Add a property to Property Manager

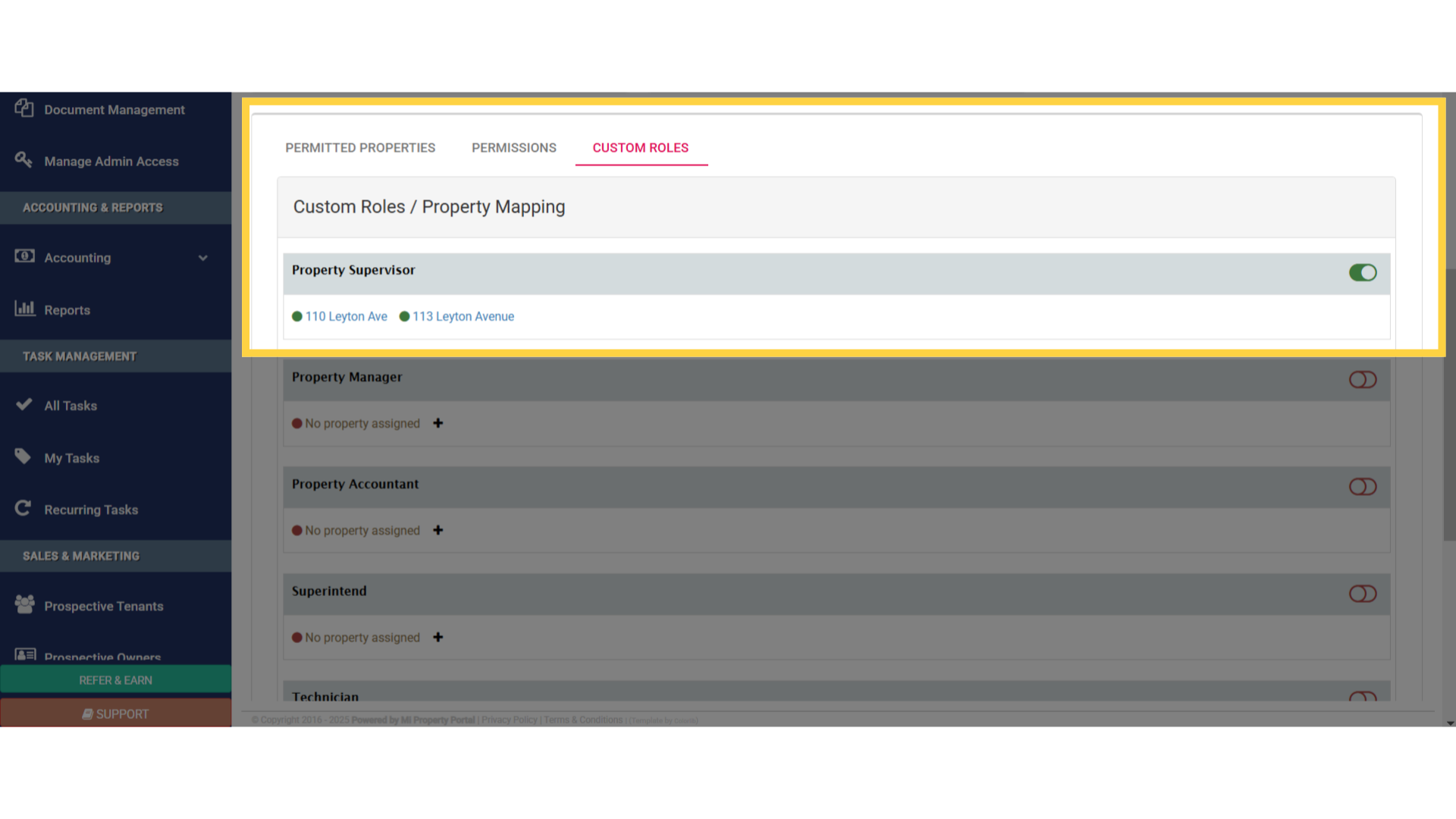(438, 423)
